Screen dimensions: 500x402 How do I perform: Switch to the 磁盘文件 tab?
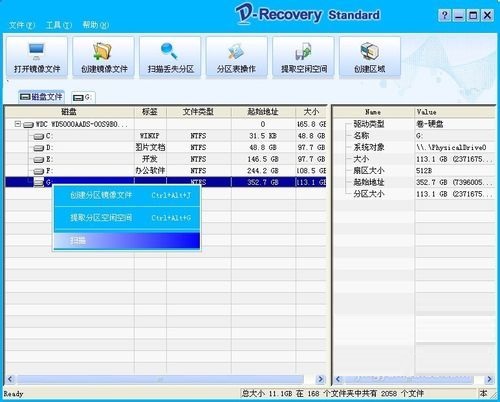[x=41, y=97]
